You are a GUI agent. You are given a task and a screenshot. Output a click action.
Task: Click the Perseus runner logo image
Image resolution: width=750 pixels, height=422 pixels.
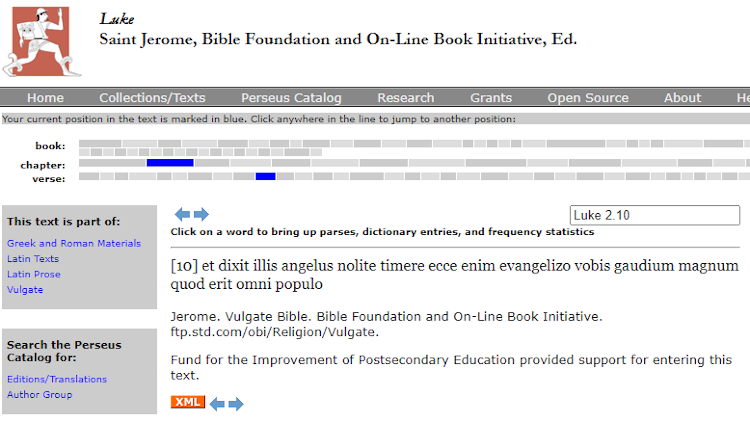(x=42, y=42)
